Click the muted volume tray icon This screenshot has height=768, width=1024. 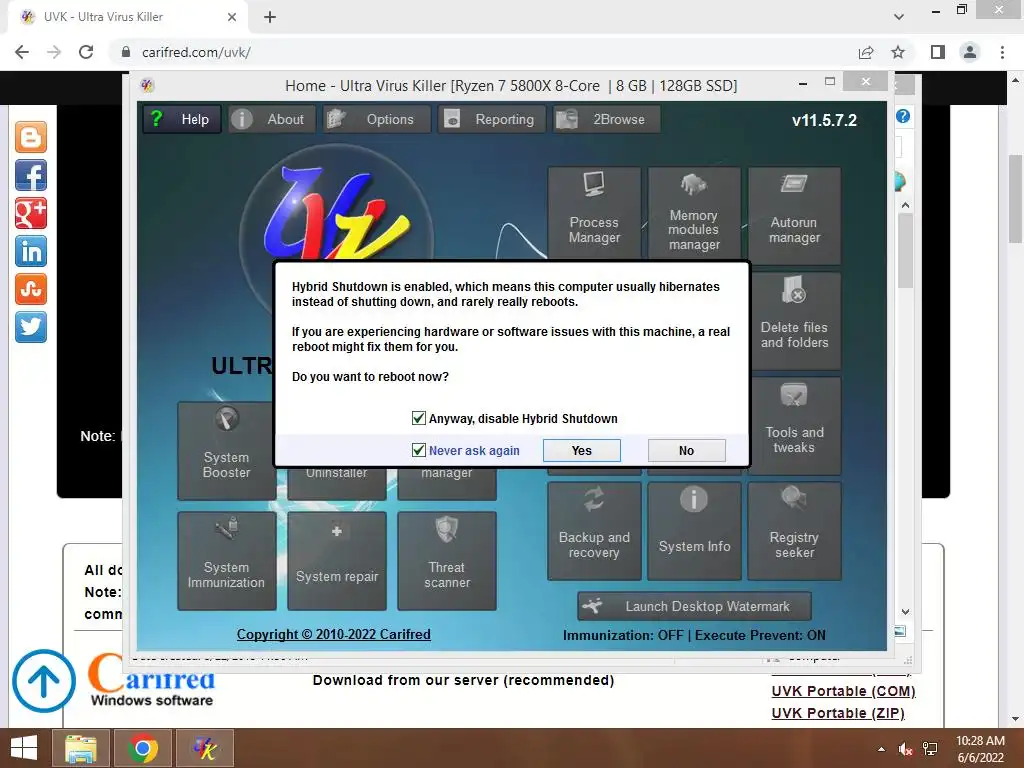pos(905,749)
